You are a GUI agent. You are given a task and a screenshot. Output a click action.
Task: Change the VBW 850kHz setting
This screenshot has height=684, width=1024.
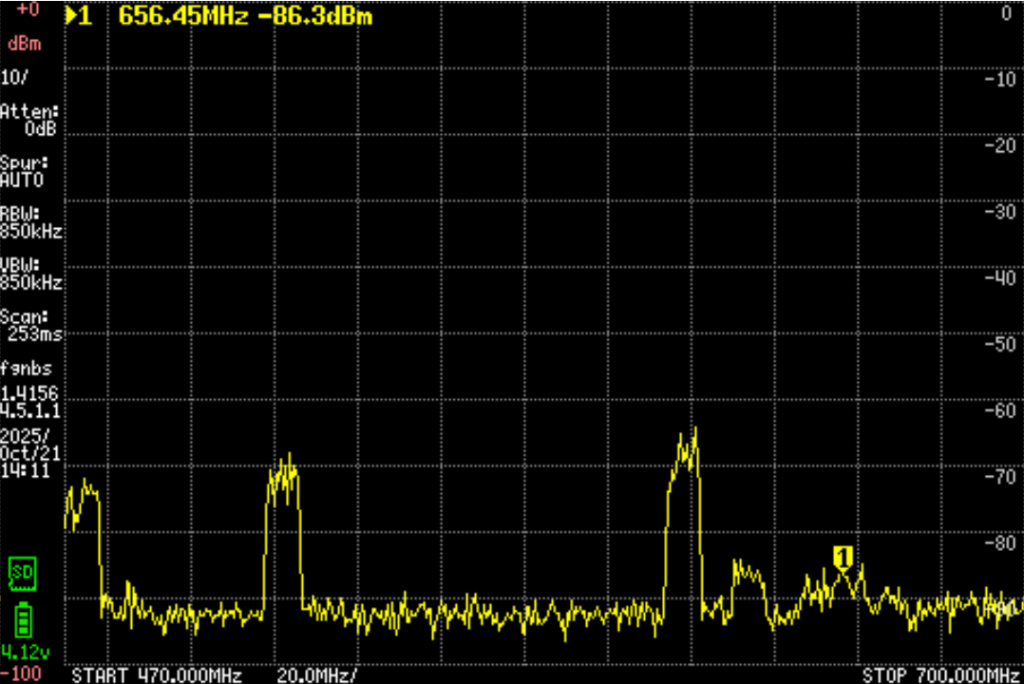(x=31, y=274)
